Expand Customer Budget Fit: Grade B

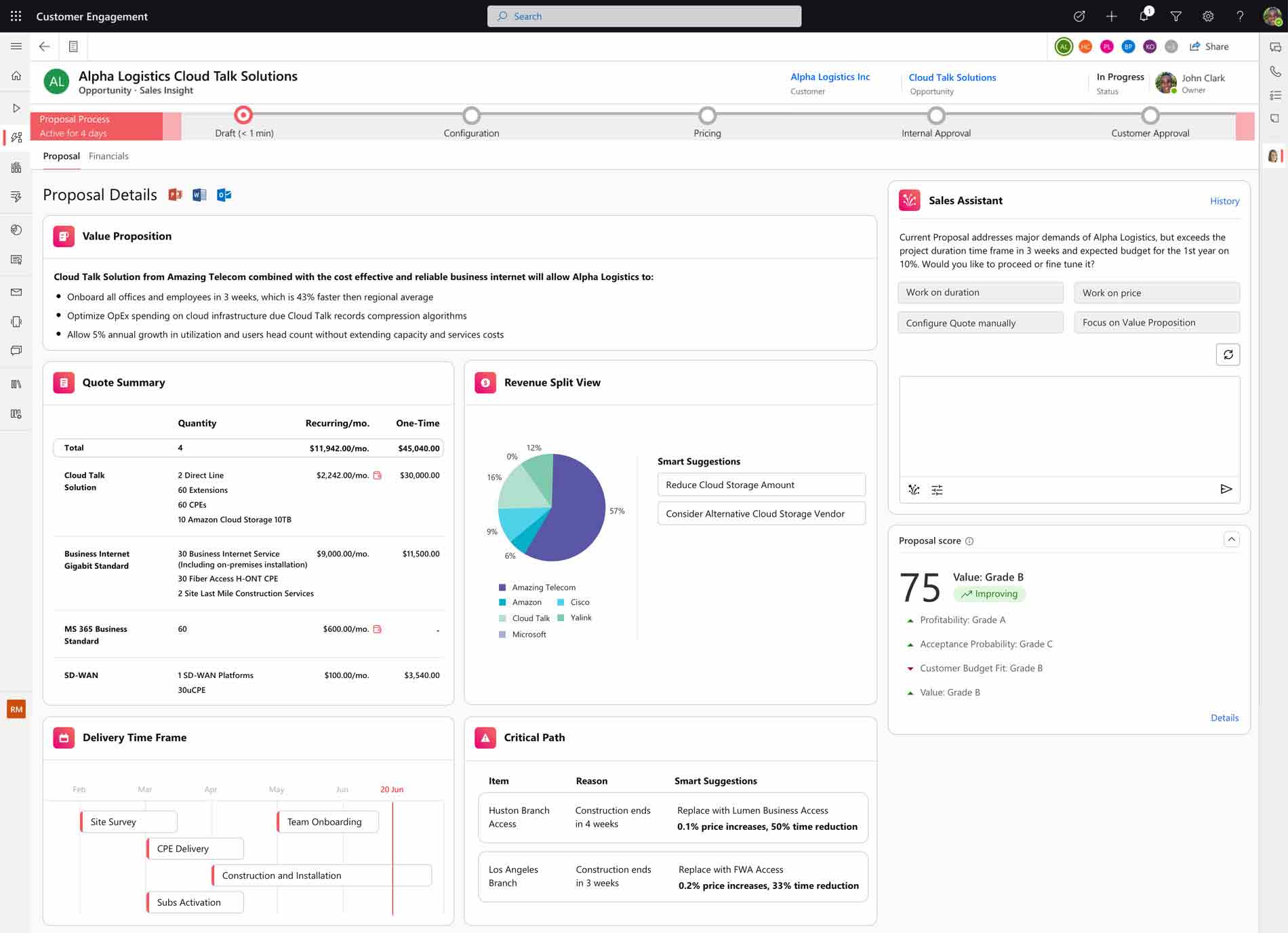[910, 669]
